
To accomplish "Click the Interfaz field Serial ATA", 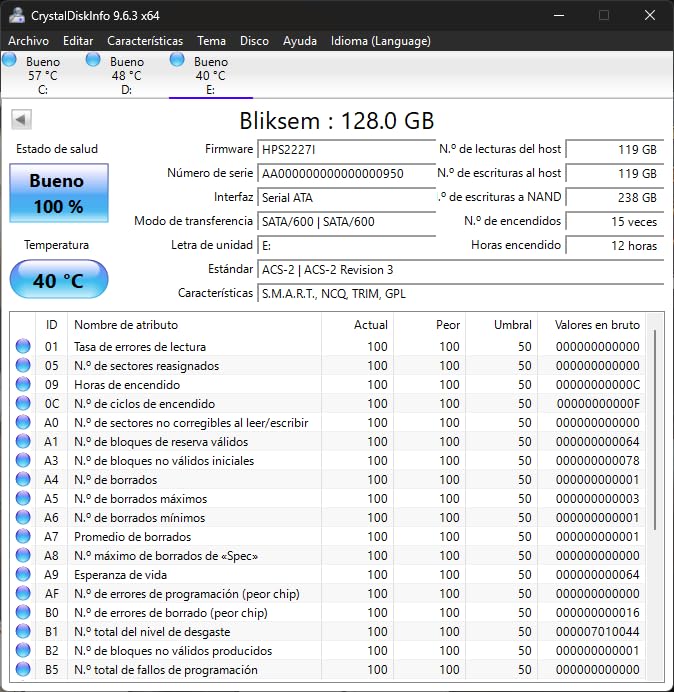I will tap(347, 197).
